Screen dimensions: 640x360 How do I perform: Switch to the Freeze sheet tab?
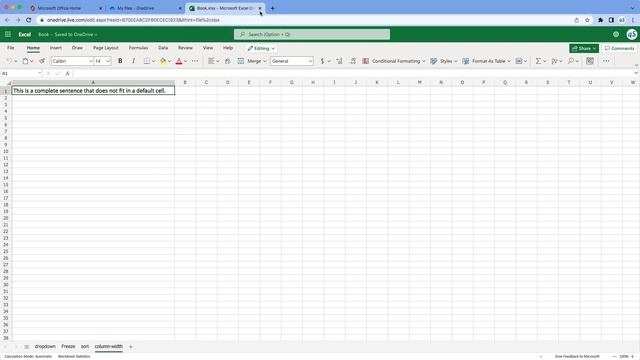pyautogui.click(x=68, y=347)
